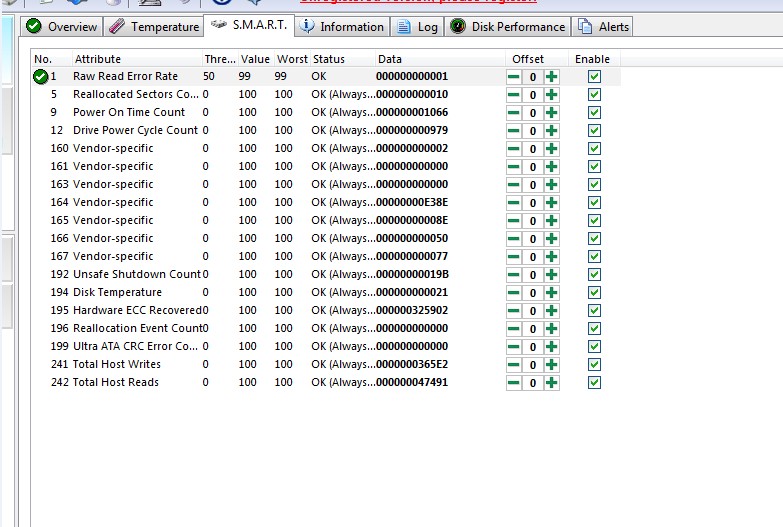Decrease offset for attribute 160 Vendor-specific

coord(513,149)
